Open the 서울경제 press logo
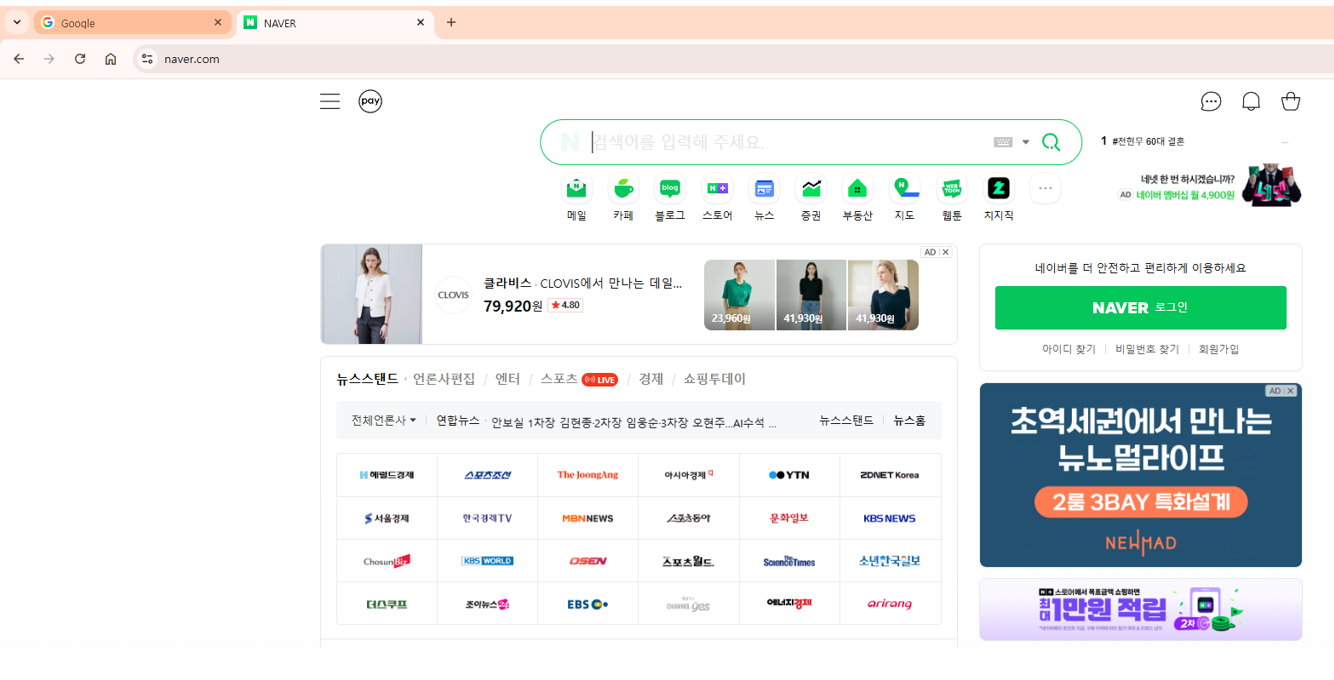1334x680 pixels. coord(387,518)
